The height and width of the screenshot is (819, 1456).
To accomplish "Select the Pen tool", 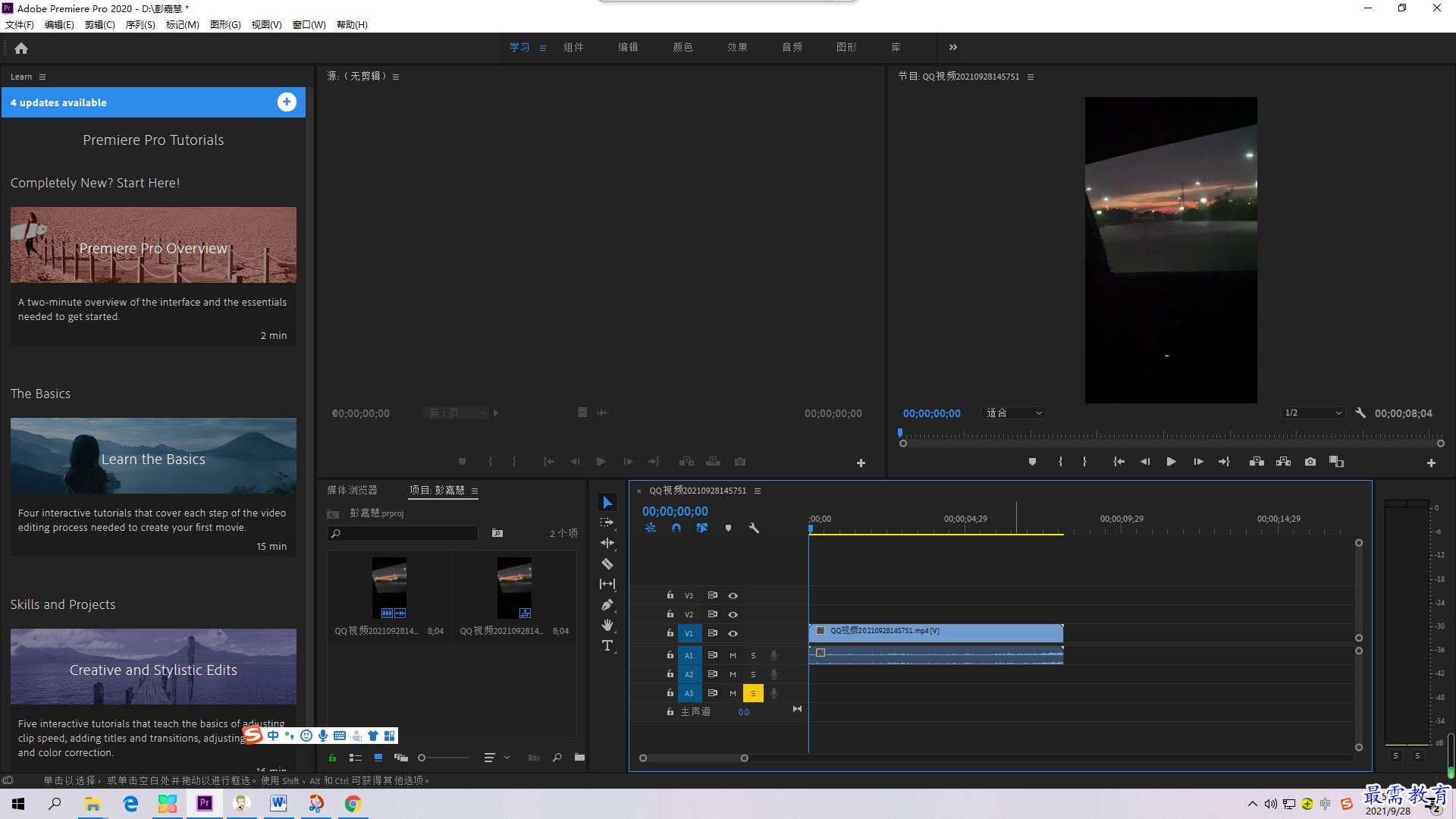I will click(x=607, y=604).
